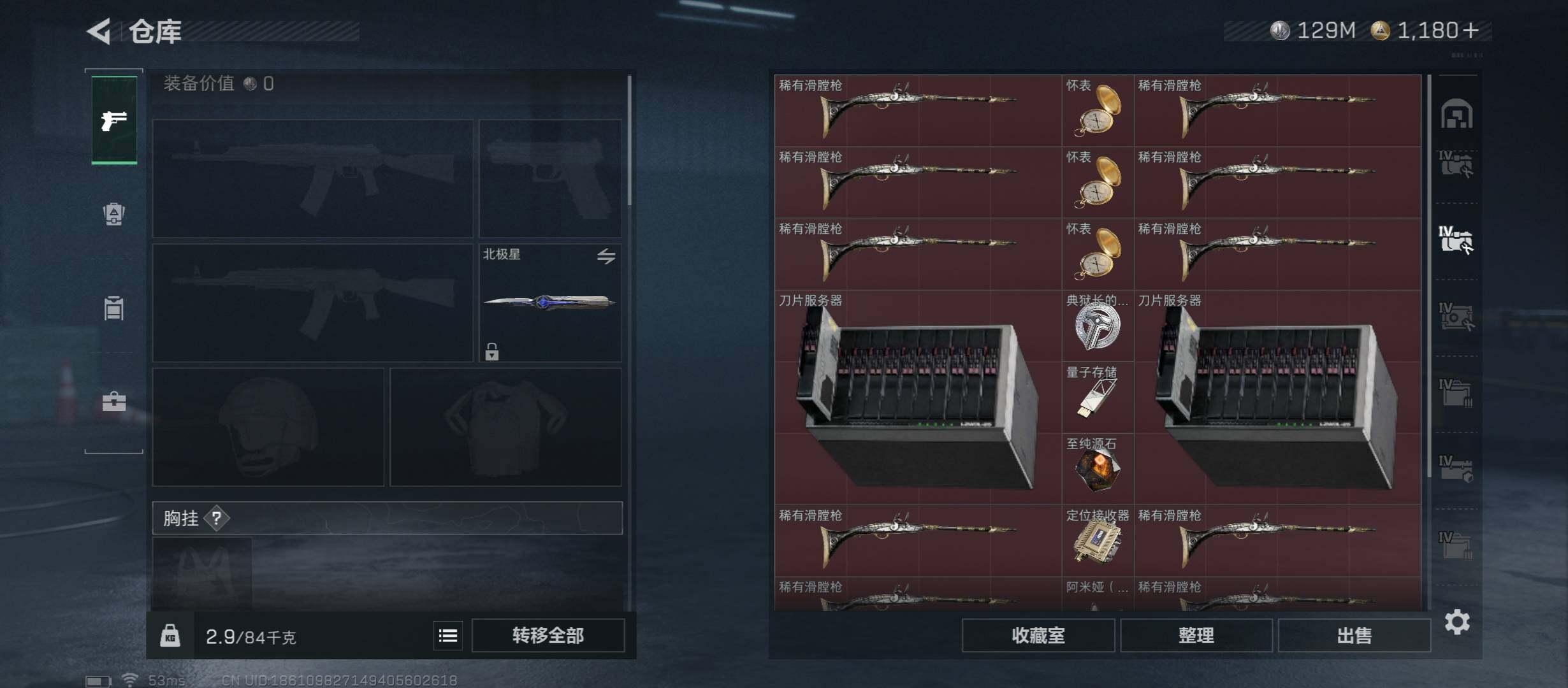Click the 整理 sort button
The width and height of the screenshot is (1568, 688).
1196,635
